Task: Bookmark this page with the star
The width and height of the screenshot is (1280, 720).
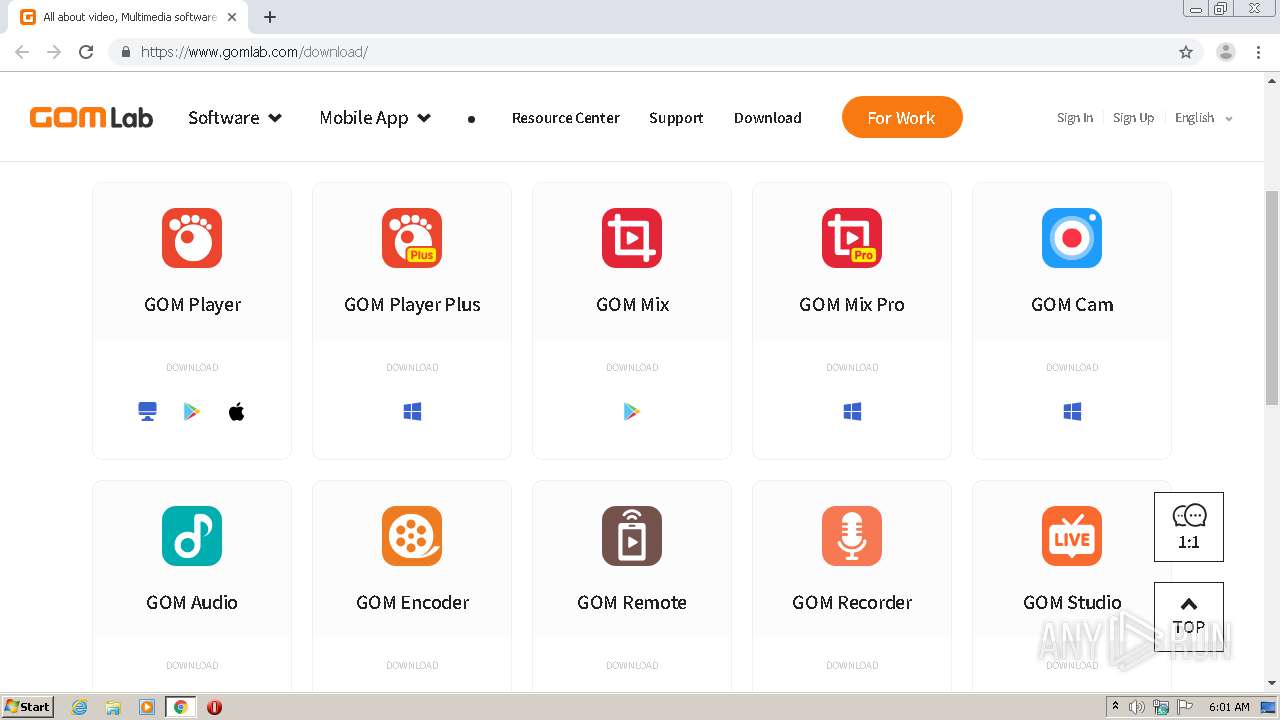Action: click(1186, 52)
